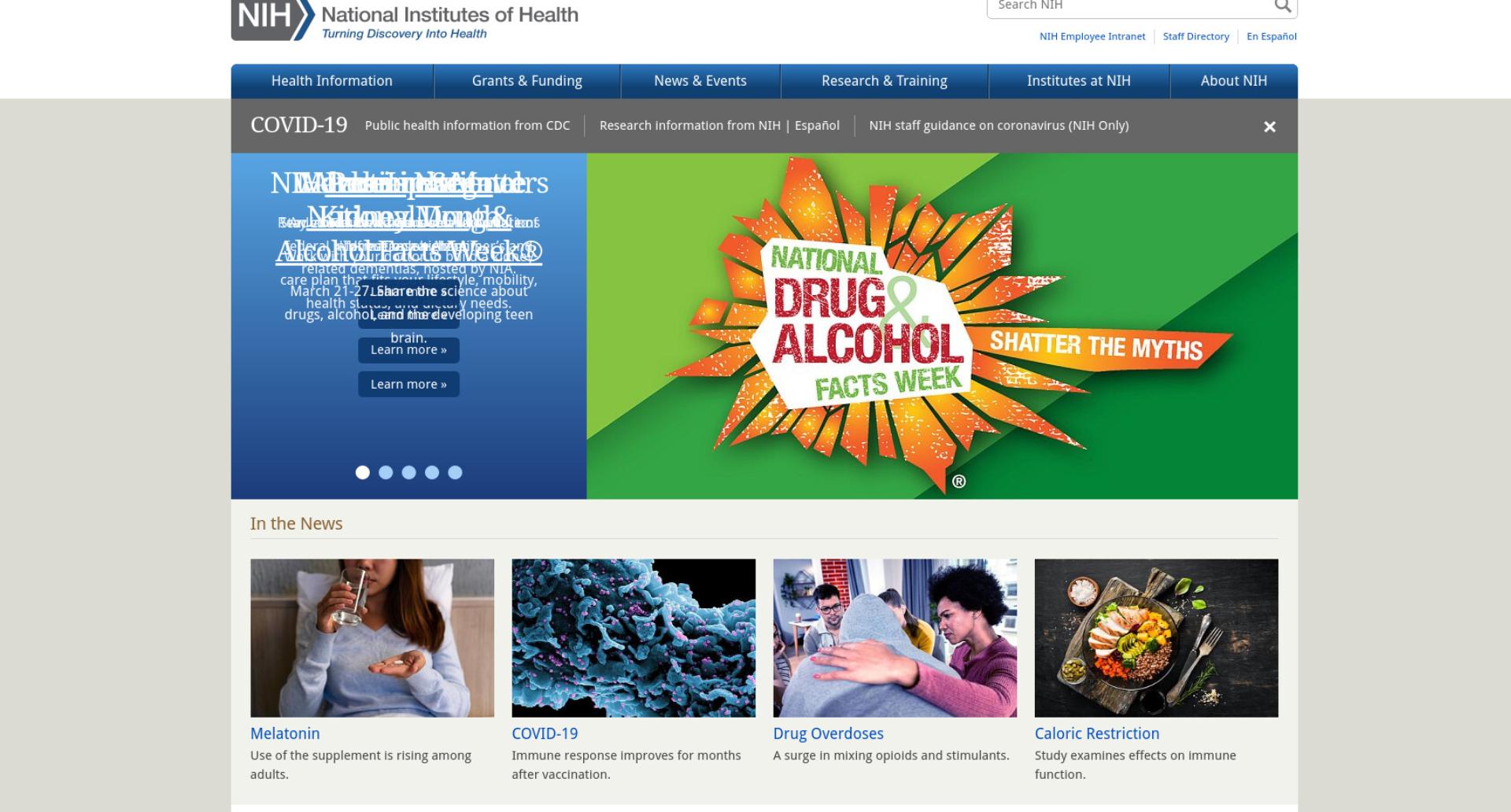Screen dimensions: 1511x812
Task: Open the About NIH menu
Action: (x=1234, y=81)
